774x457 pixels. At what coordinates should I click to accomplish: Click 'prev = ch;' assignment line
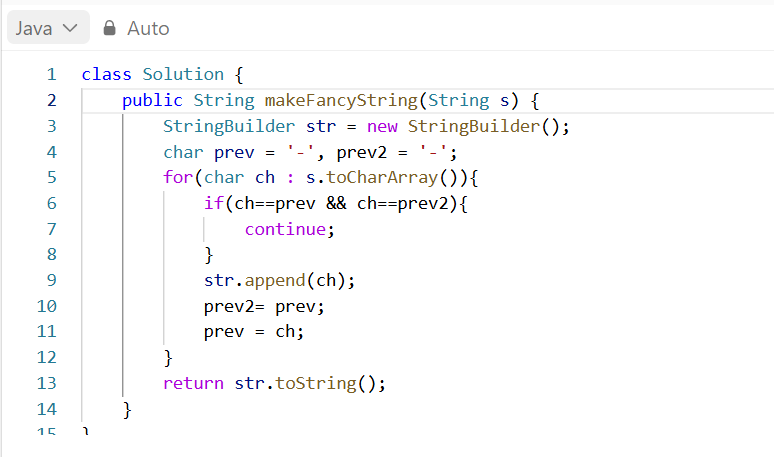(x=254, y=332)
